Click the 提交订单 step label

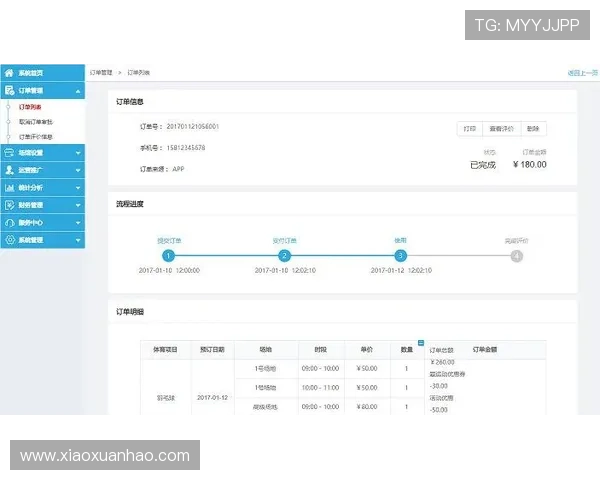coord(169,241)
